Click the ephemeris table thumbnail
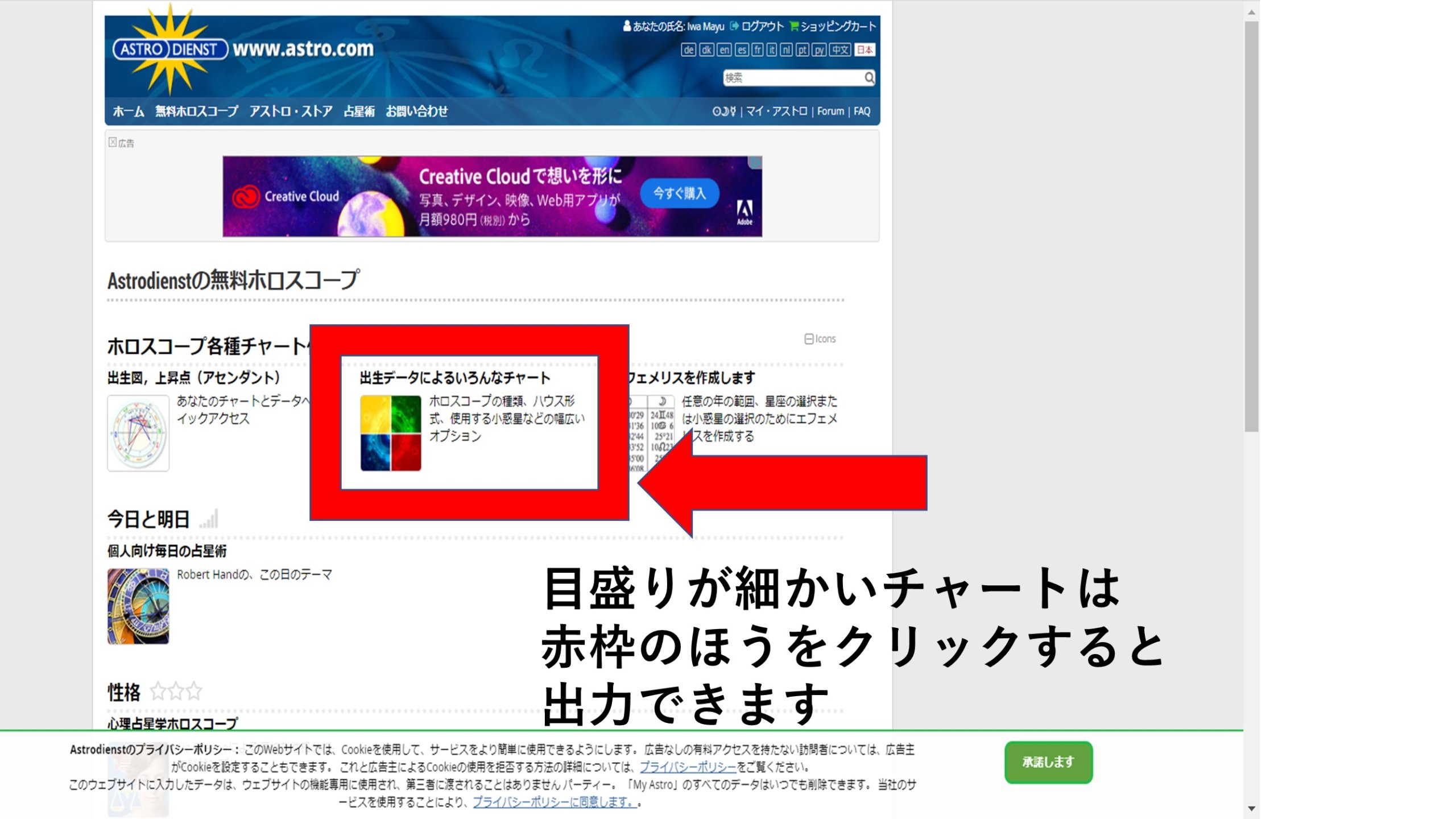The width and height of the screenshot is (1456, 819). 652,433
